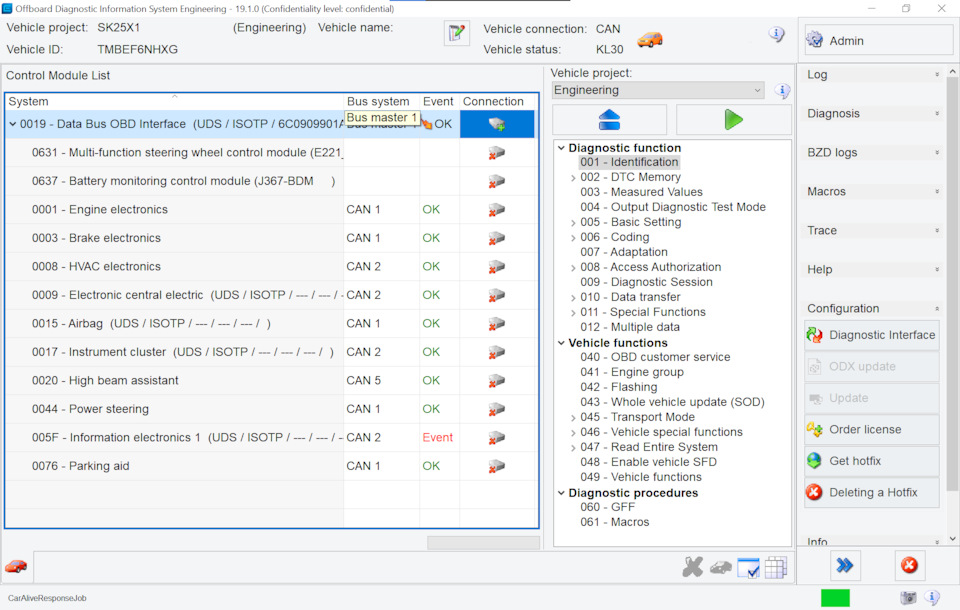Viewport: 960px width, 610px height.
Task: Open the vehicle name edit notepad icon
Action: pos(456,33)
